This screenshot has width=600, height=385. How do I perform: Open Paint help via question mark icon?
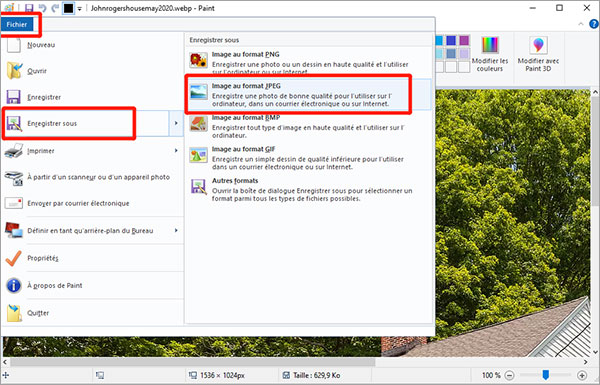click(594, 24)
